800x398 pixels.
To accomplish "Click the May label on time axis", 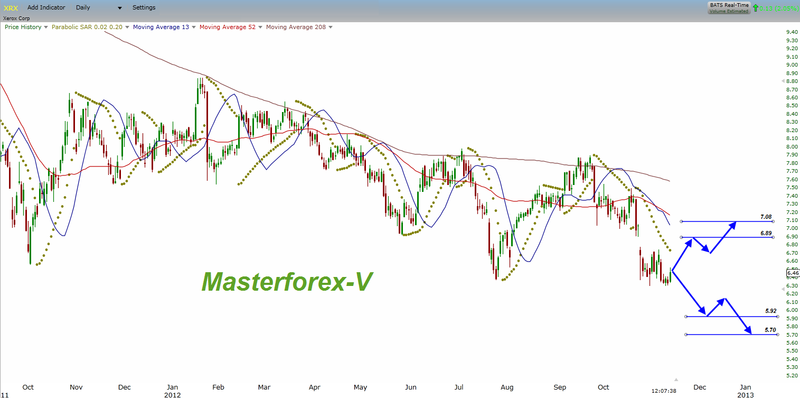I will [361, 387].
